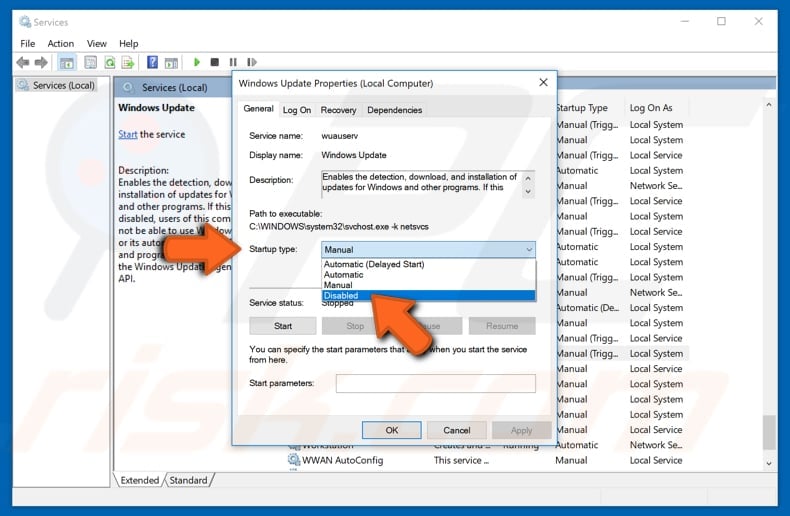
Task: Click the Resume button in dialog
Action: pos(502,326)
